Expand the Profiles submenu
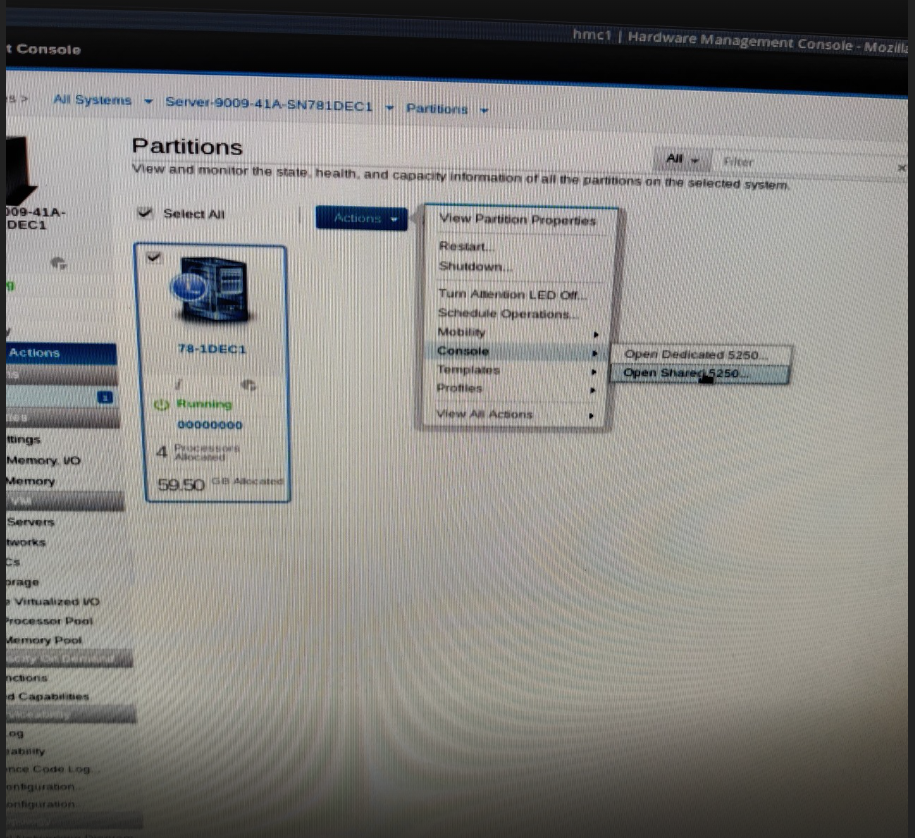The image size is (915, 838). click(516, 389)
